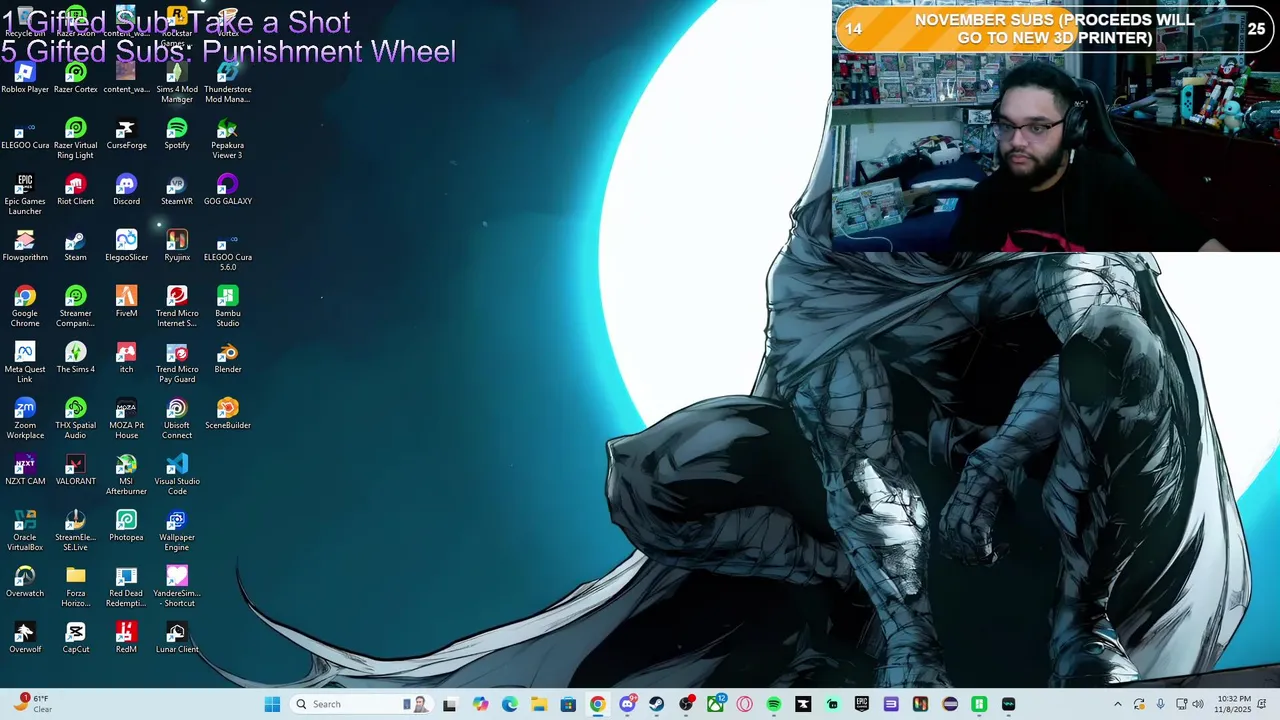Select the Thunderstore Mod Manager icon
The width and height of the screenshot is (1280, 720).
pos(228,84)
